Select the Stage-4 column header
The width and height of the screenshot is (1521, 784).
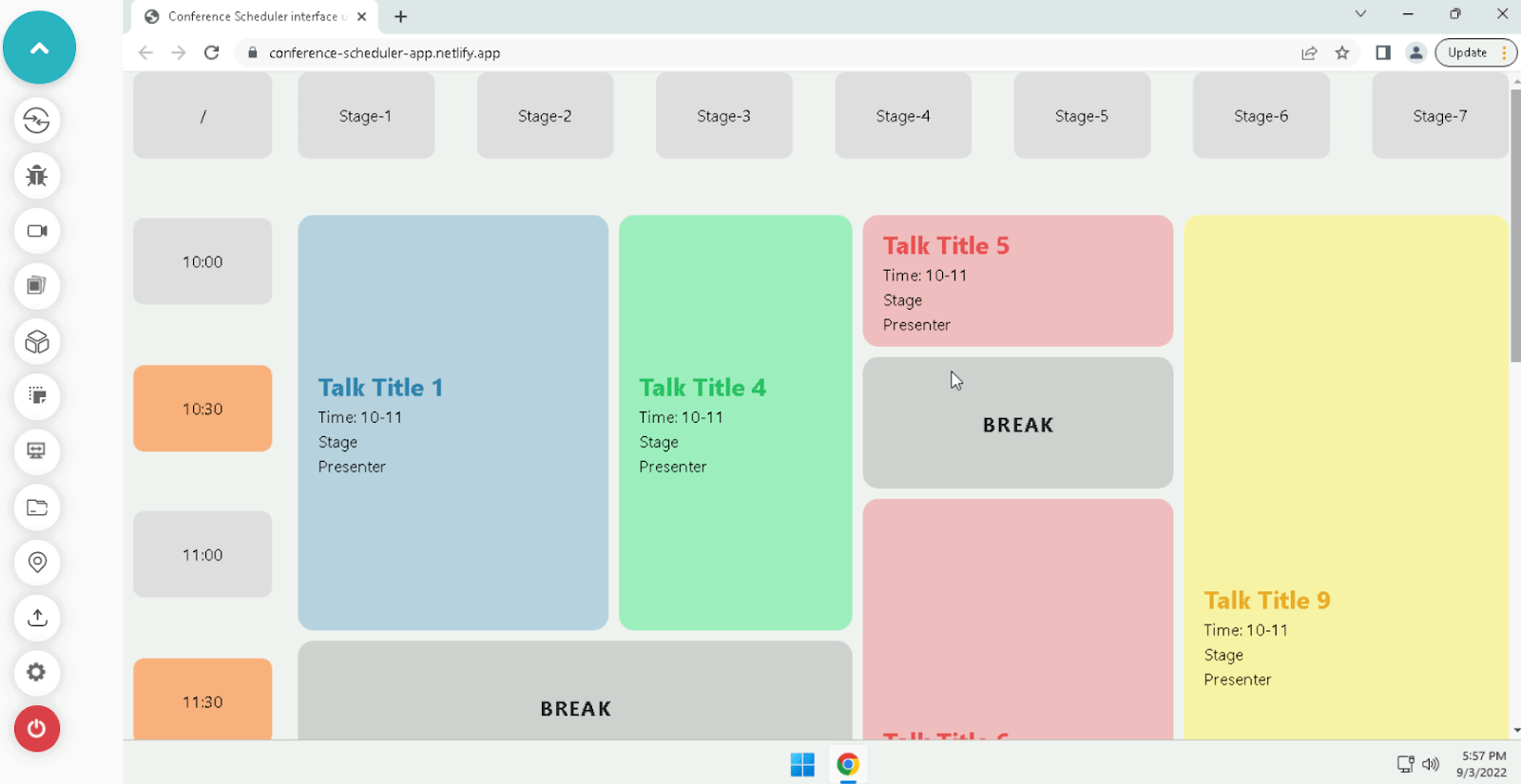click(x=903, y=116)
